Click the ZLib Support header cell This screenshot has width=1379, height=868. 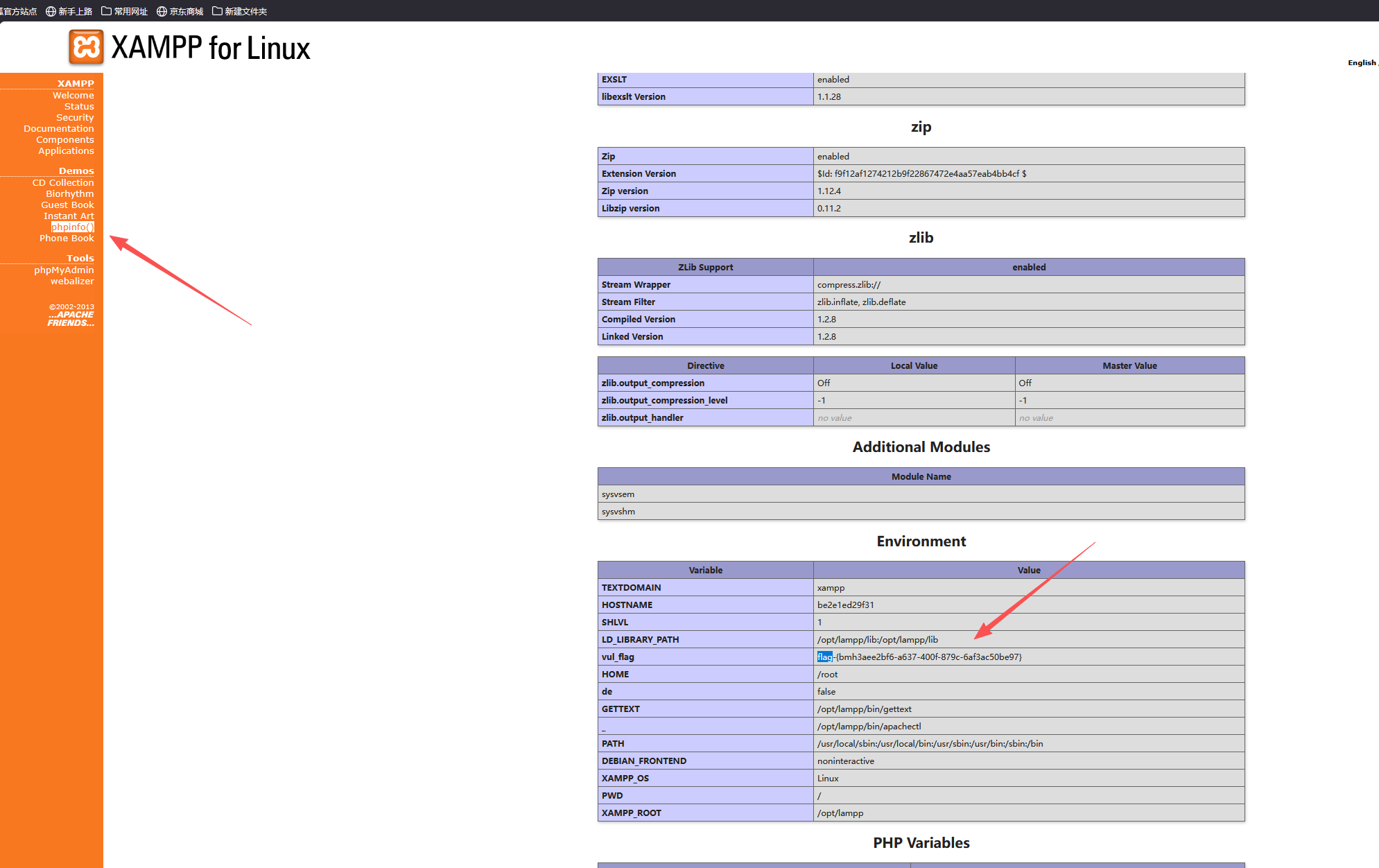[705, 267]
